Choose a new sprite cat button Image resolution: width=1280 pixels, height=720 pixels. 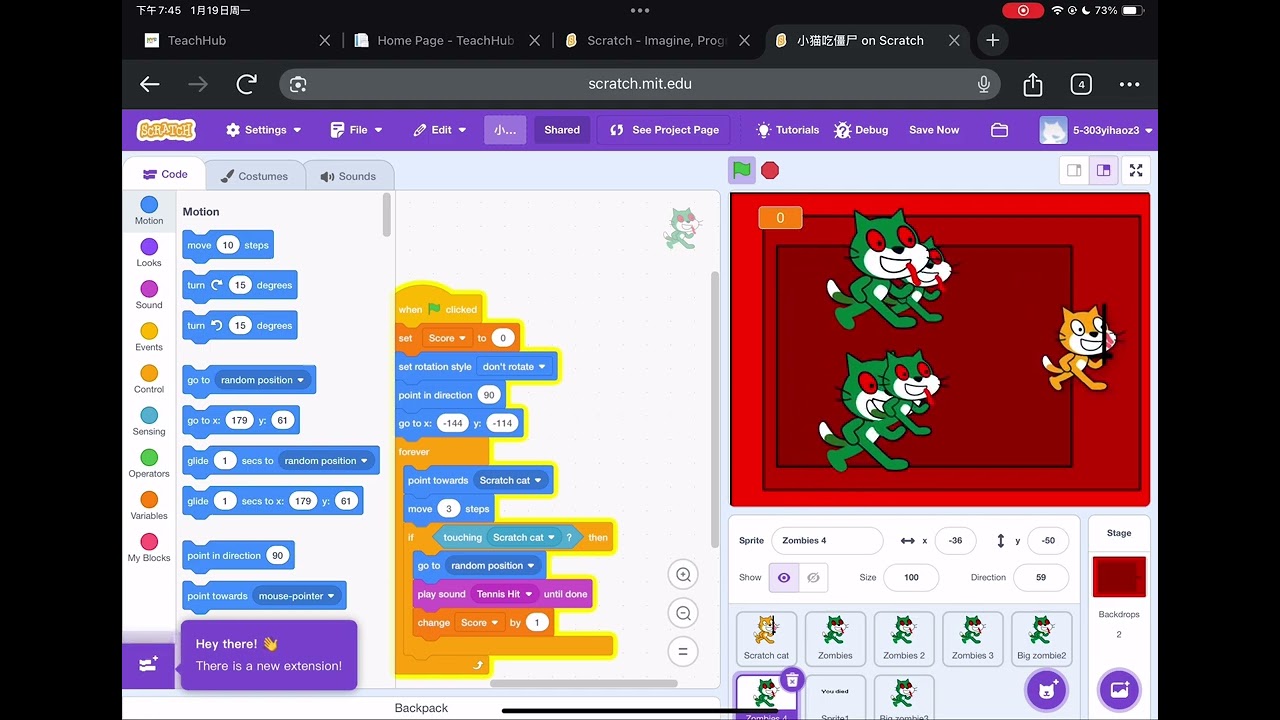pyautogui.click(x=1047, y=689)
